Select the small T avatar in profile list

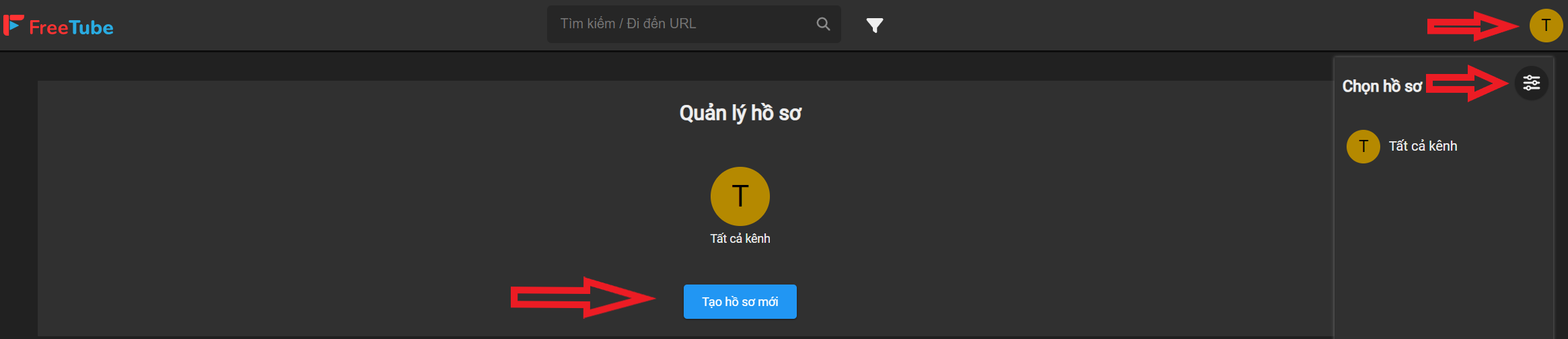click(1363, 147)
